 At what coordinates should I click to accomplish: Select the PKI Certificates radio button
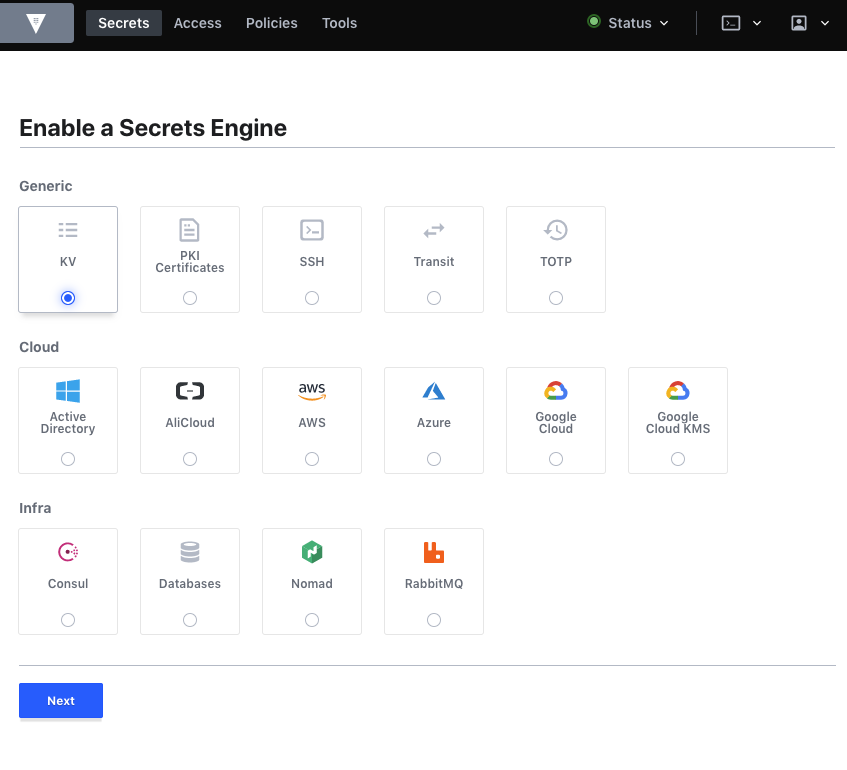coord(190,298)
